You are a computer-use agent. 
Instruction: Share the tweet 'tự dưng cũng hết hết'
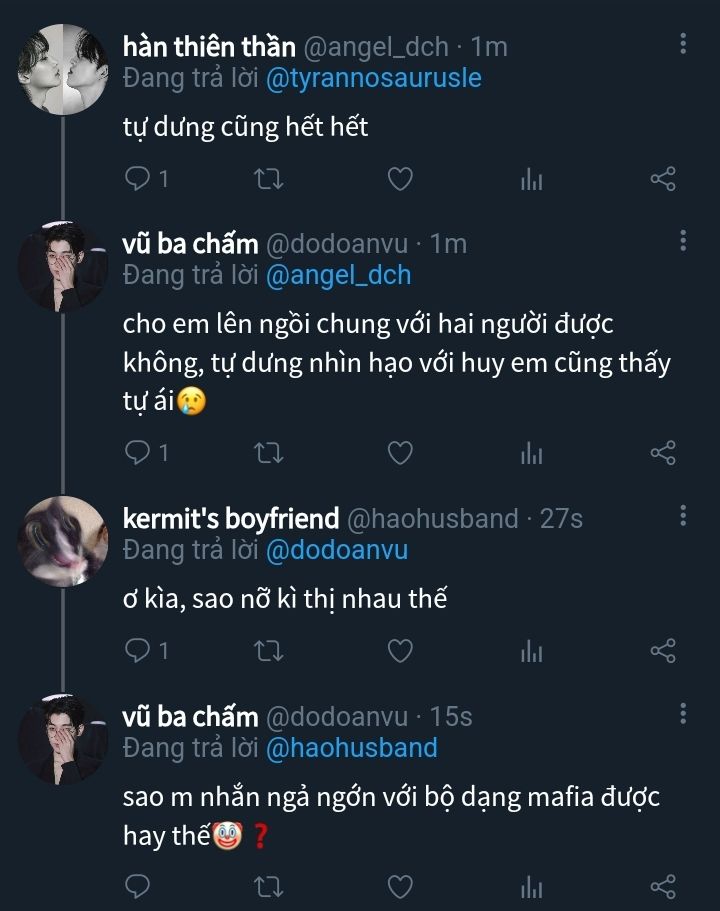[663, 179]
